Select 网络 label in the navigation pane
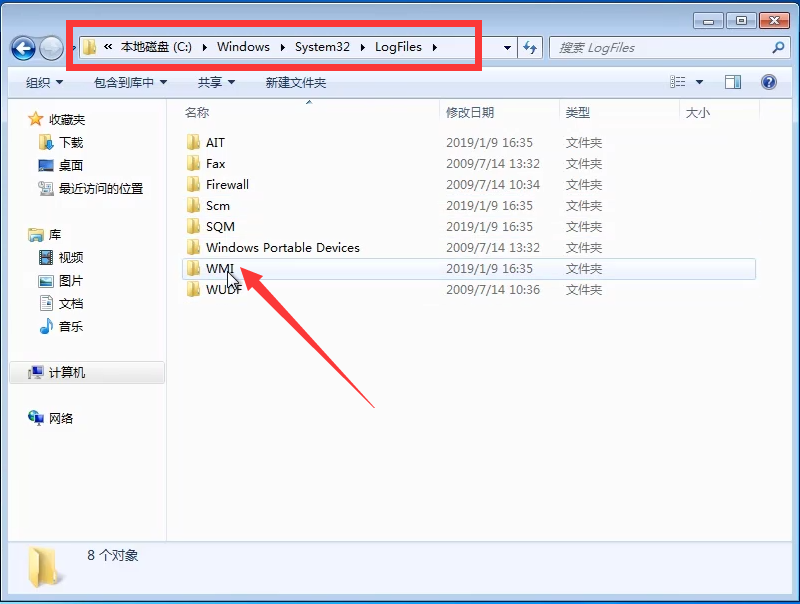The width and height of the screenshot is (800, 604). pyautogui.click(x=61, y=418)
